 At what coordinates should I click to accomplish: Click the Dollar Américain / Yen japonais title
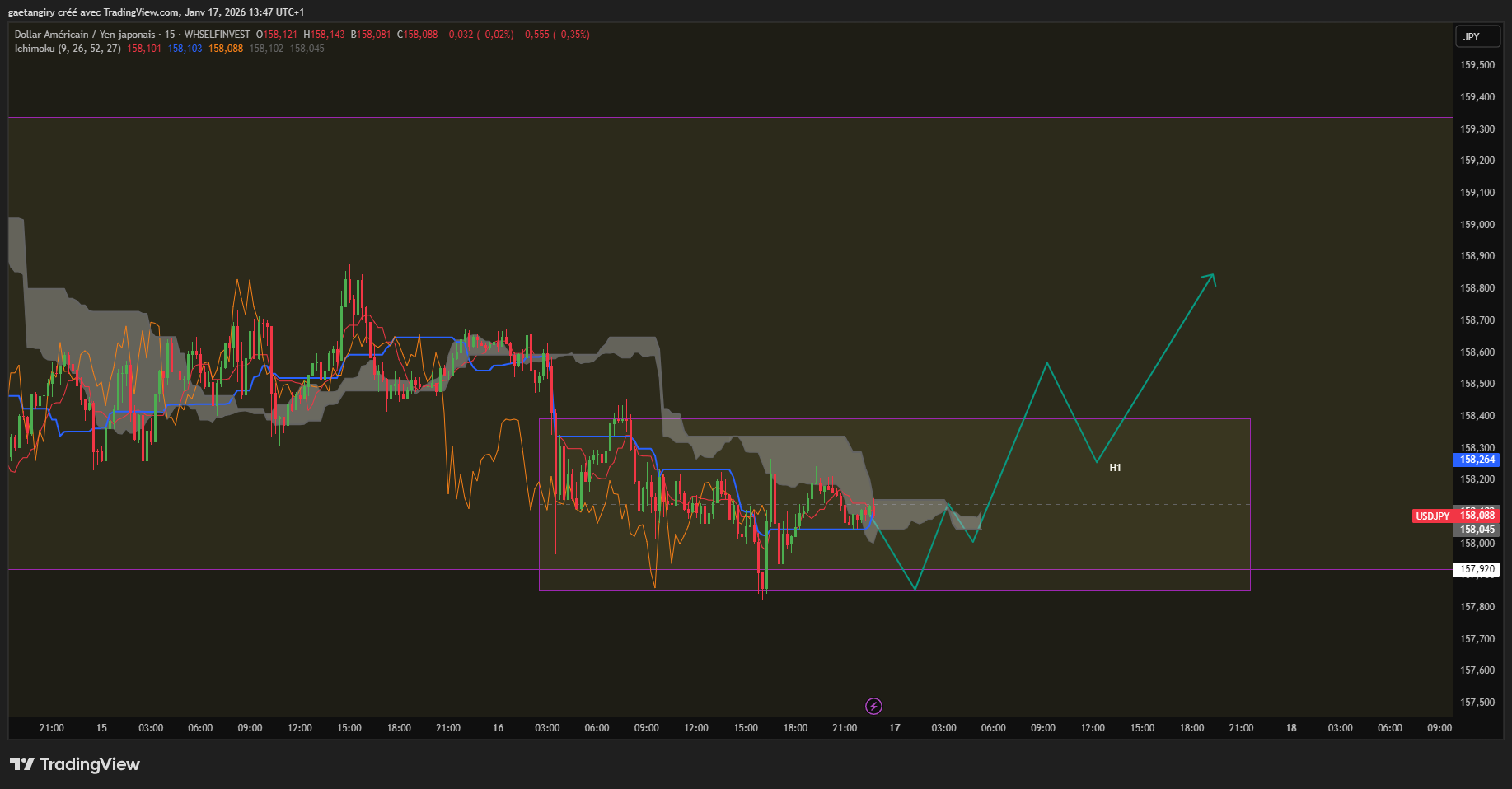pyautogui.click(x=84, y=35)
